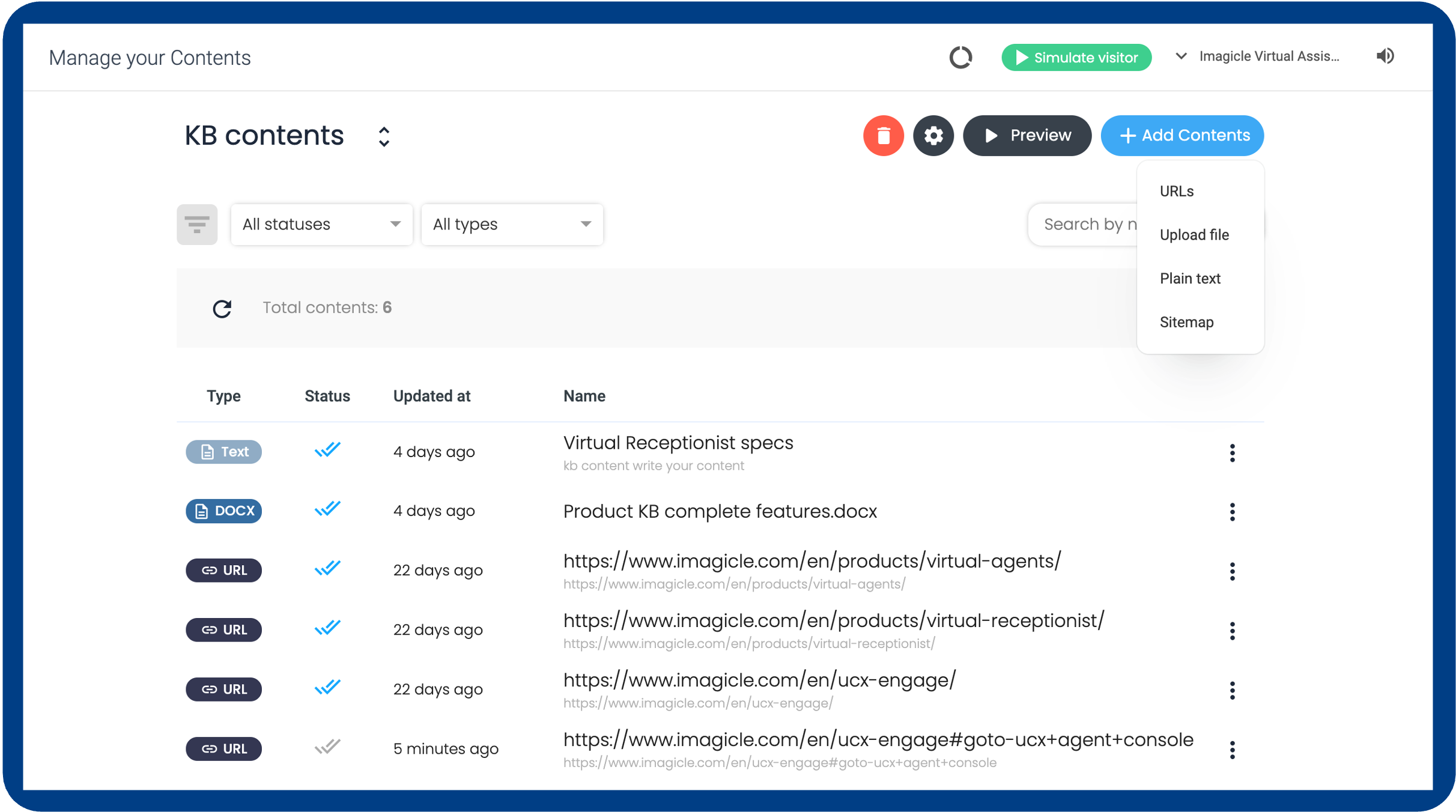Screen dimensions: 1456x812
Task: Expand the All types dropdown
Action: [512, 225]
